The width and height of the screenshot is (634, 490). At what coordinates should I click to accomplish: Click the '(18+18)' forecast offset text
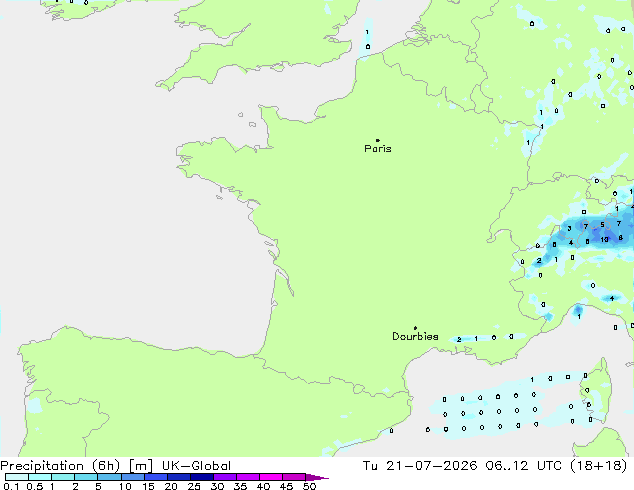pos(598,466)
